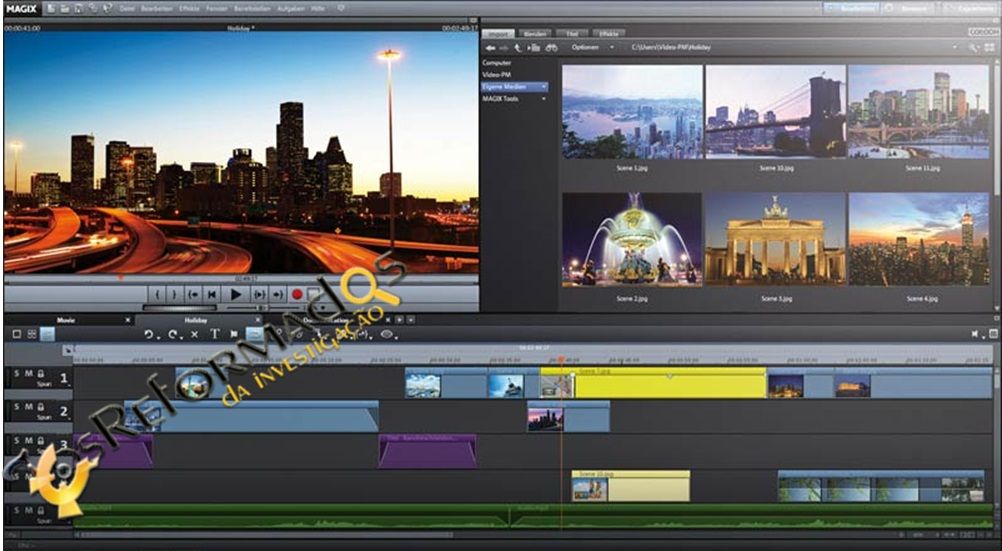Image resolution: width=1002 pixels, height=551 pixels.
Task: Click the Play button in the preview transport
Action: pos(236,294)
